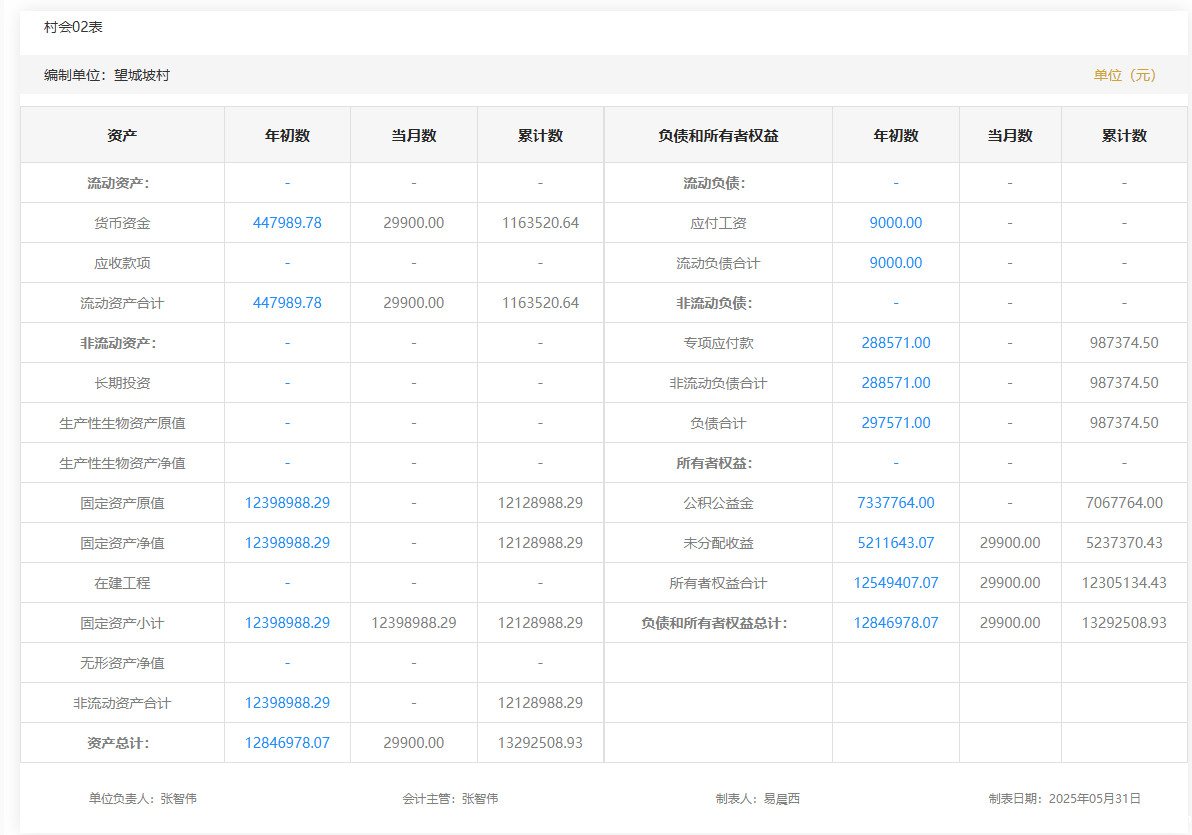Image resolution: width=1192 pixels, height=835 pixels.
Task: Select 非流动负债合计 年初数 link
Action: 895,383
